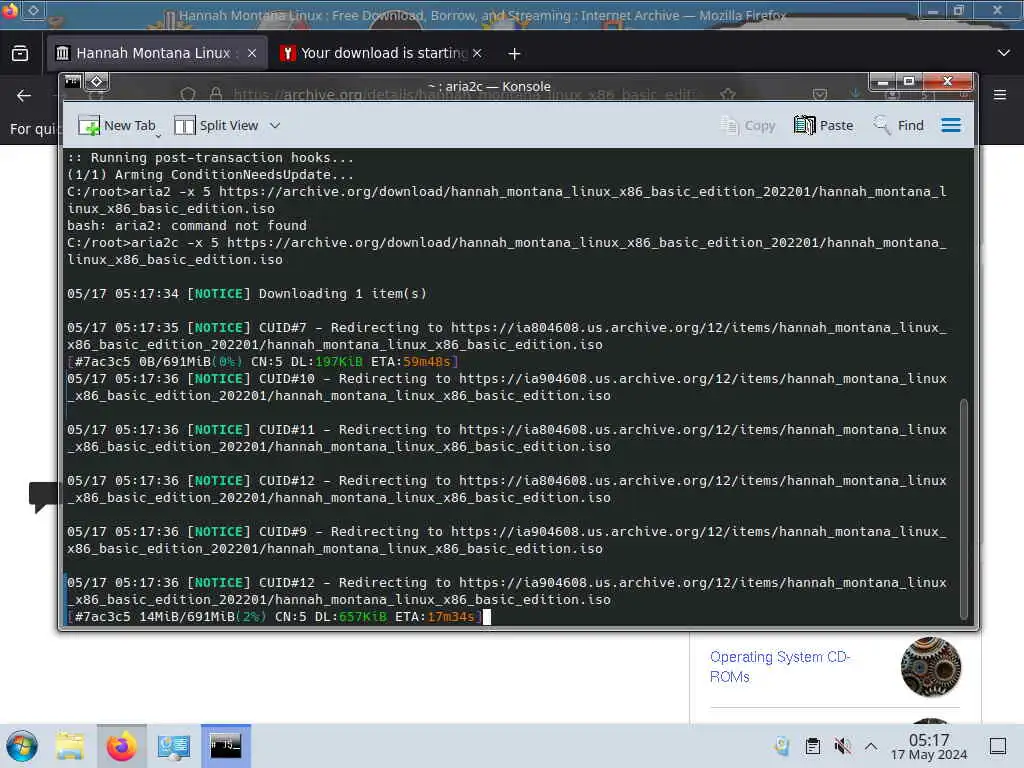Close the Hannah Montana Linux tab

pos(251,54)
